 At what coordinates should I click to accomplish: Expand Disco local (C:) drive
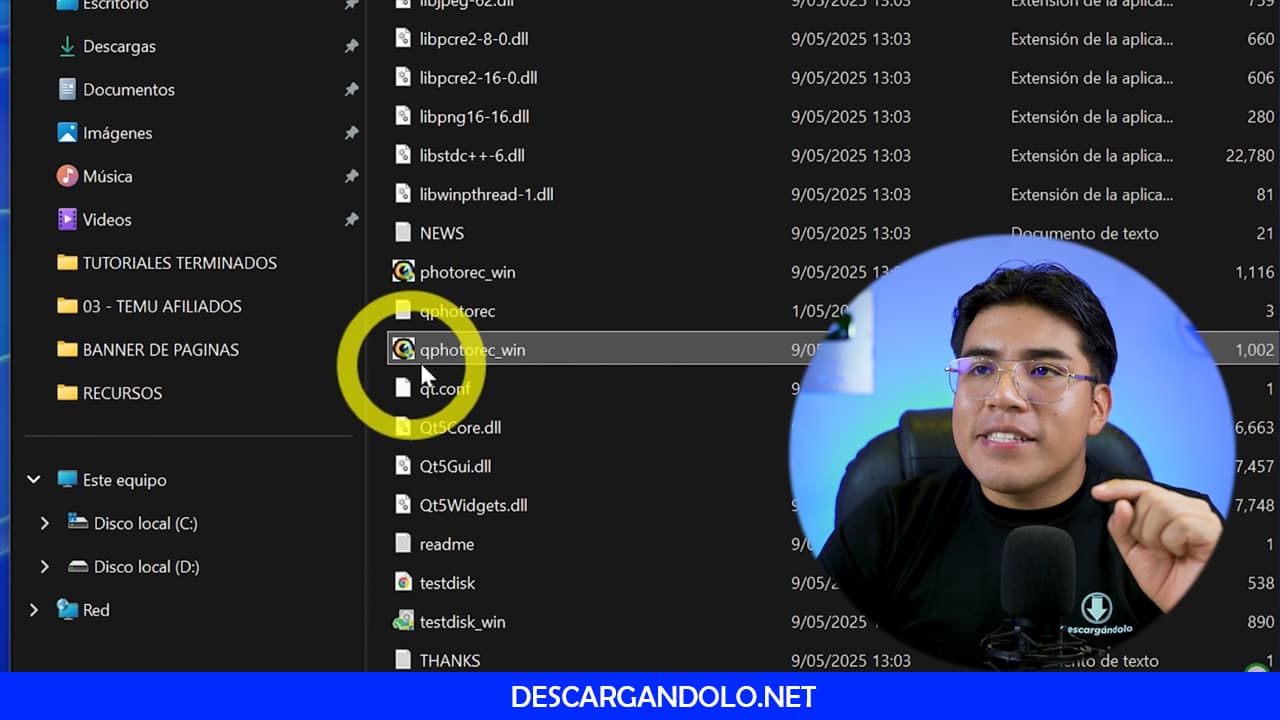[x=44, y=523]
